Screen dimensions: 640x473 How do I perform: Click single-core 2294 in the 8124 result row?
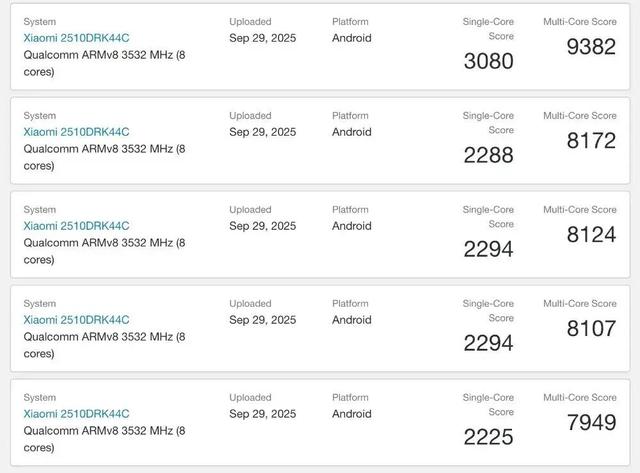(488, 250)
